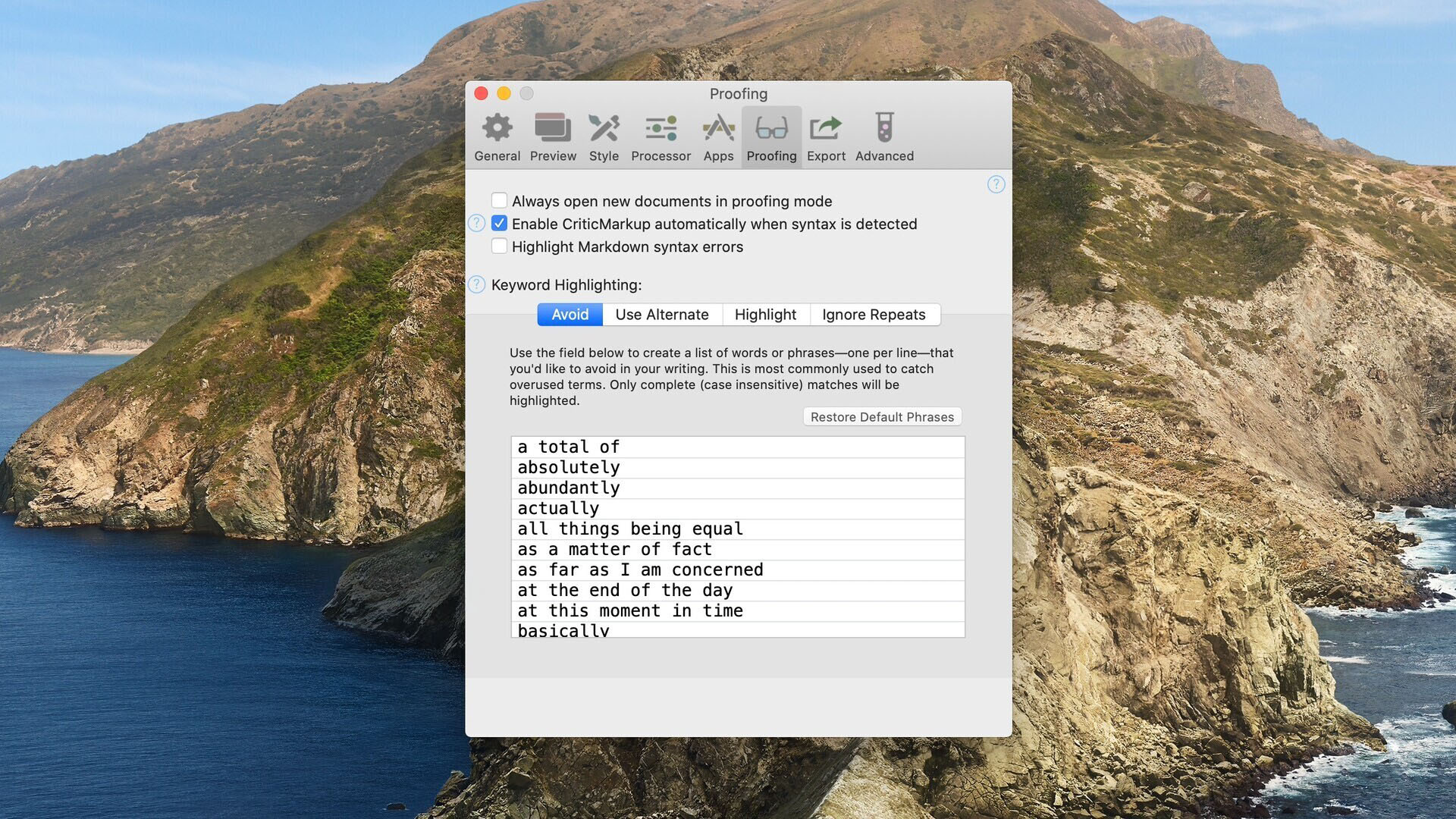This screenshot has height=819, width=1456.
Task: Click the 'absolutely' line in phrase list
Action: click(x=569, y=467)
